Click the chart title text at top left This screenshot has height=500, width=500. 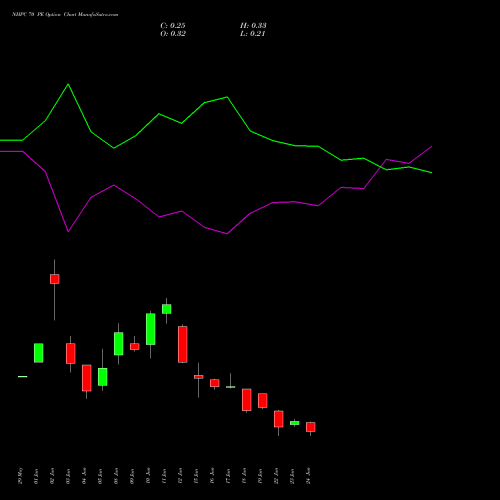[65, 15]
